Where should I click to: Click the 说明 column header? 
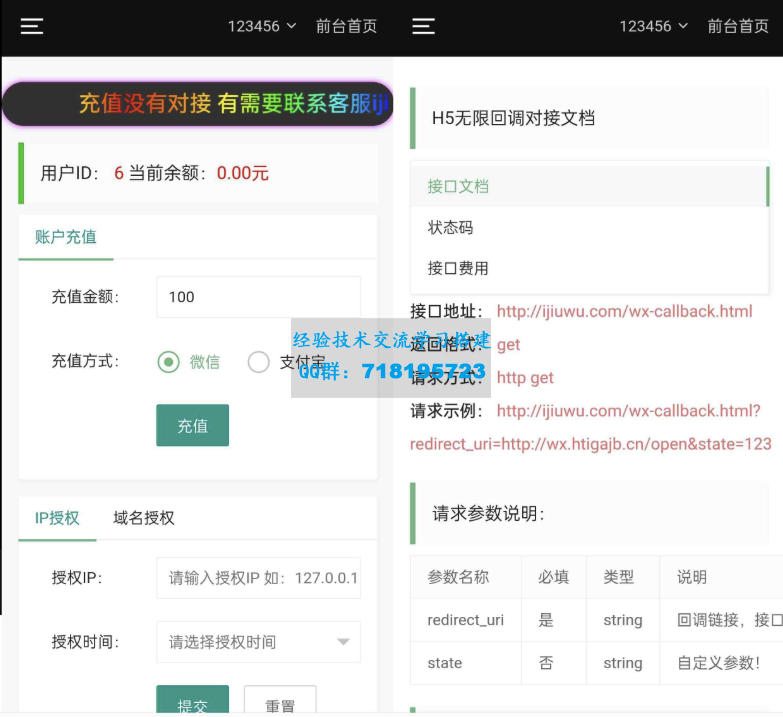(721, 577)
